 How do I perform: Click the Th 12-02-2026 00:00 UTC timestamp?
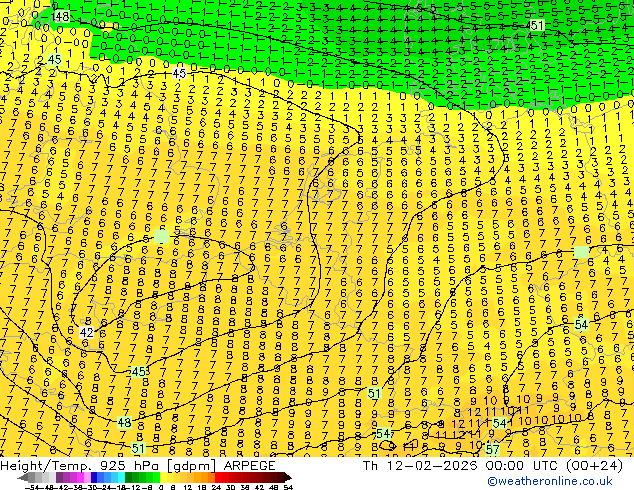[492, 466]
